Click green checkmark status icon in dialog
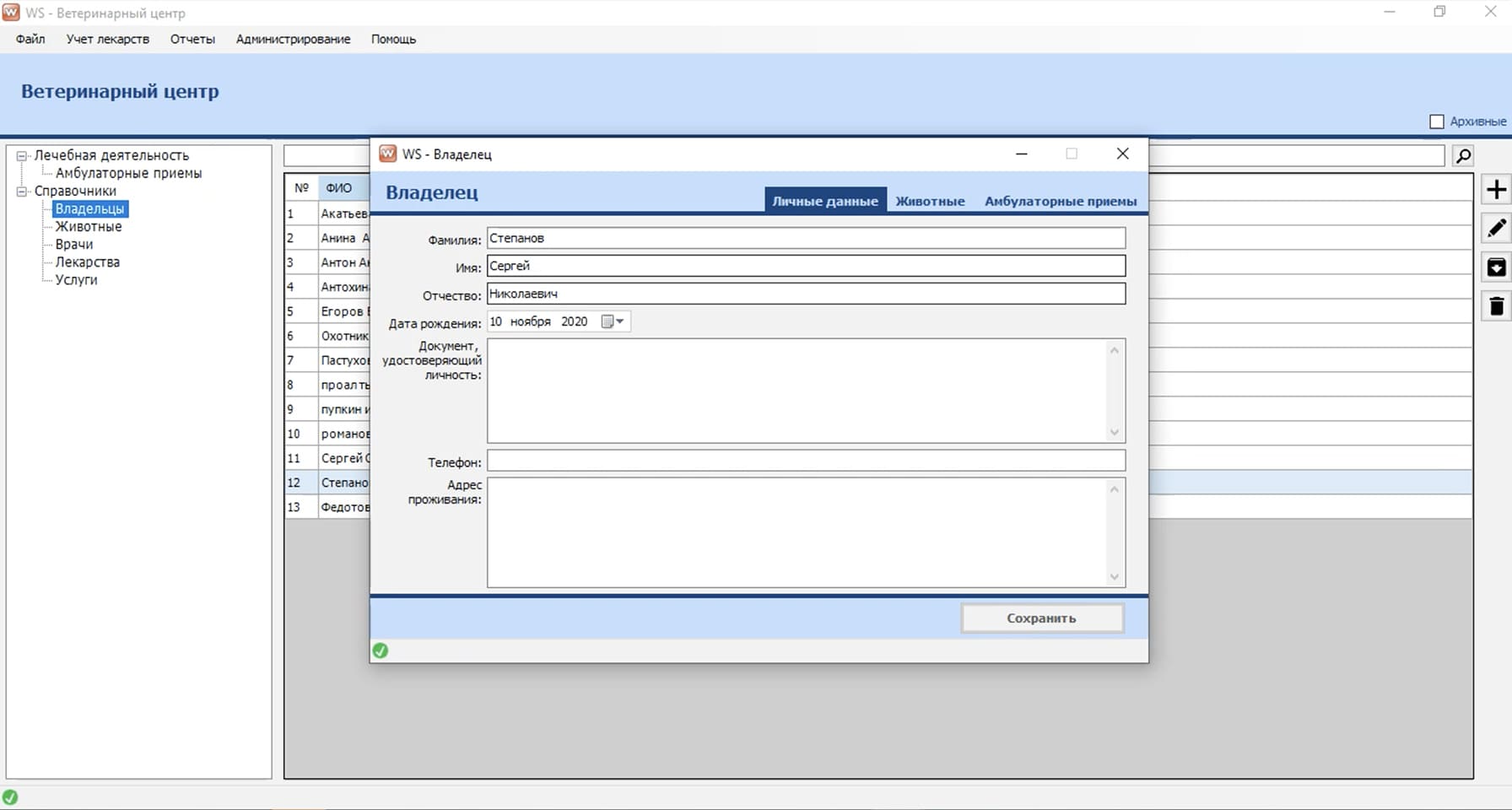Screen dimensions: 1512x810 pos(381,651)
